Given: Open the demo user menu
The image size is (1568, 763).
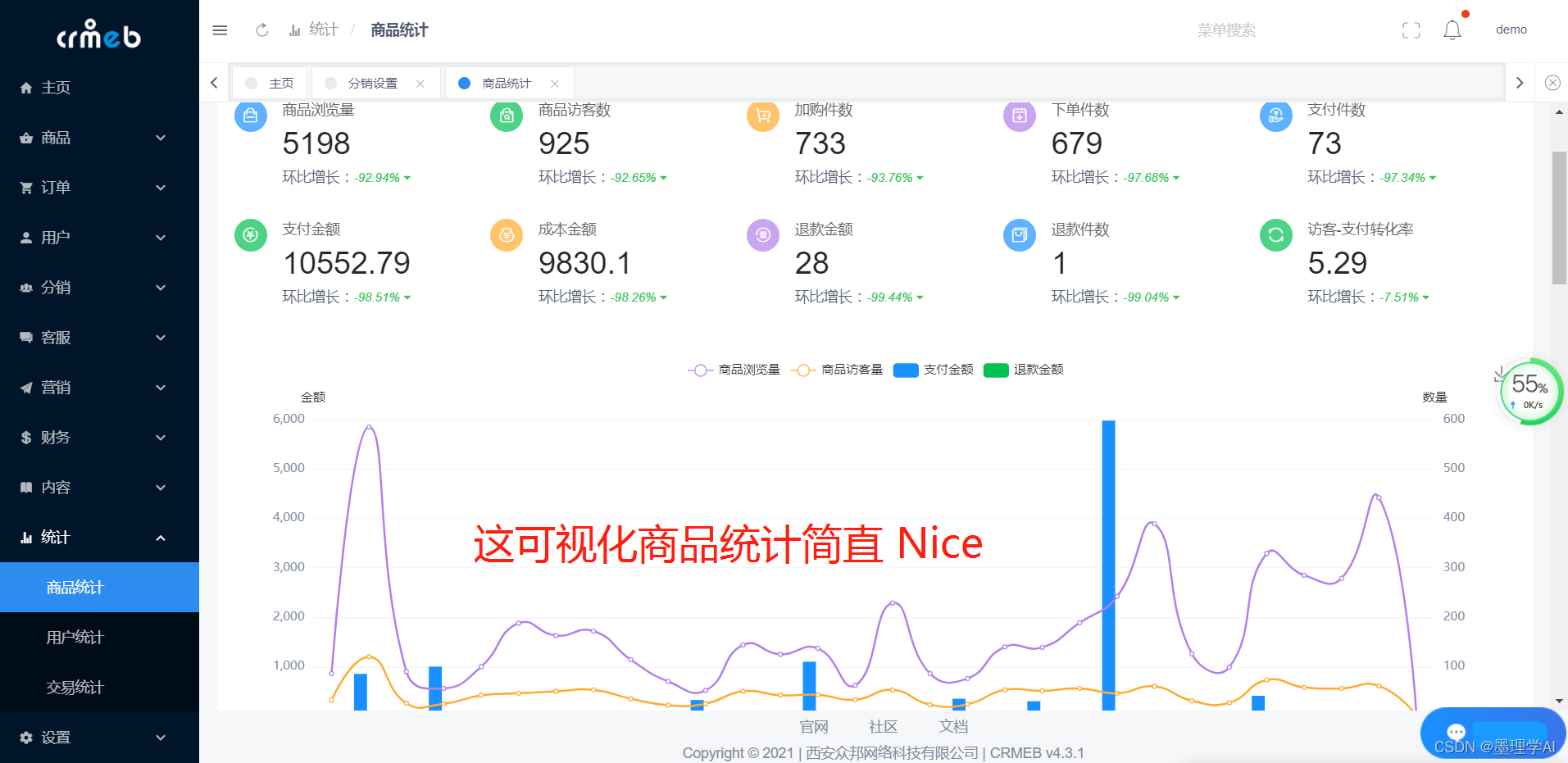Looking at the screenshot, I should pyautogui.click(x=1511, y=30).
